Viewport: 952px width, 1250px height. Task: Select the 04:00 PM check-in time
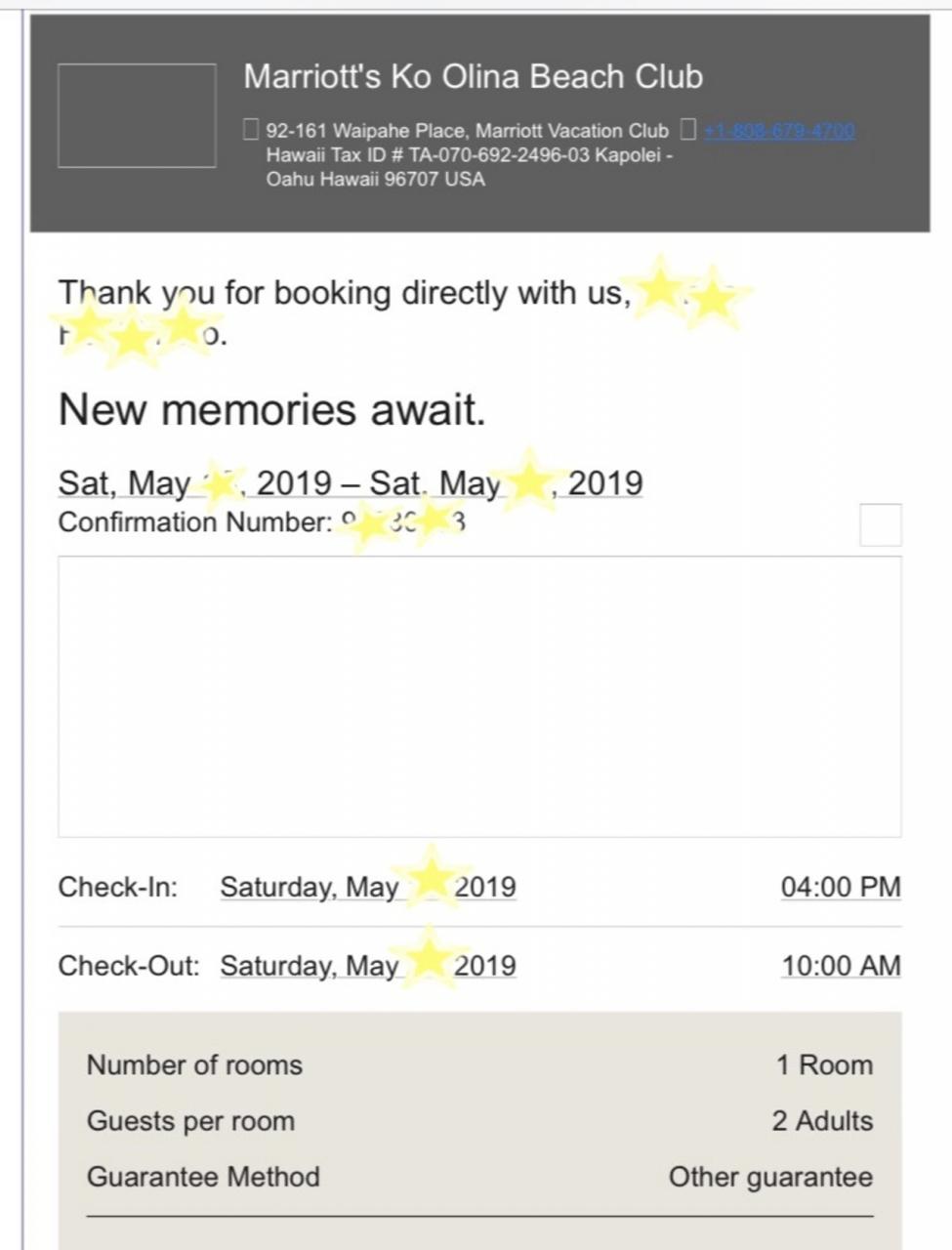pos(841,887)
